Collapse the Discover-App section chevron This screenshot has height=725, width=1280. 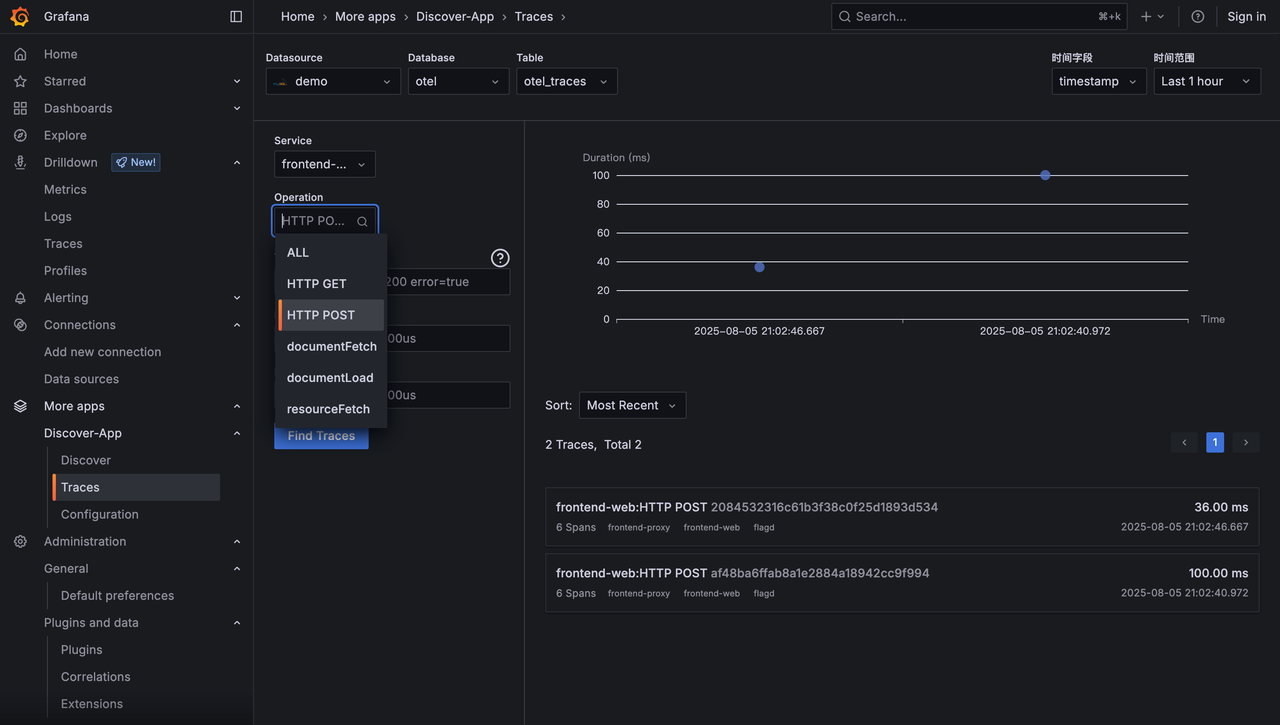click(237, 433)
